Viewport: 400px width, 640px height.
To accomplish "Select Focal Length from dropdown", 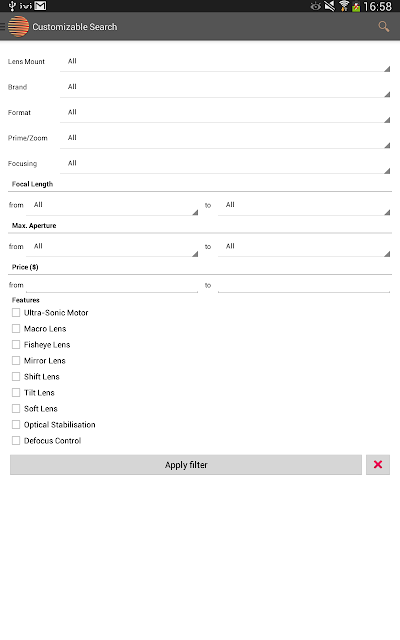I will [112, 205].
